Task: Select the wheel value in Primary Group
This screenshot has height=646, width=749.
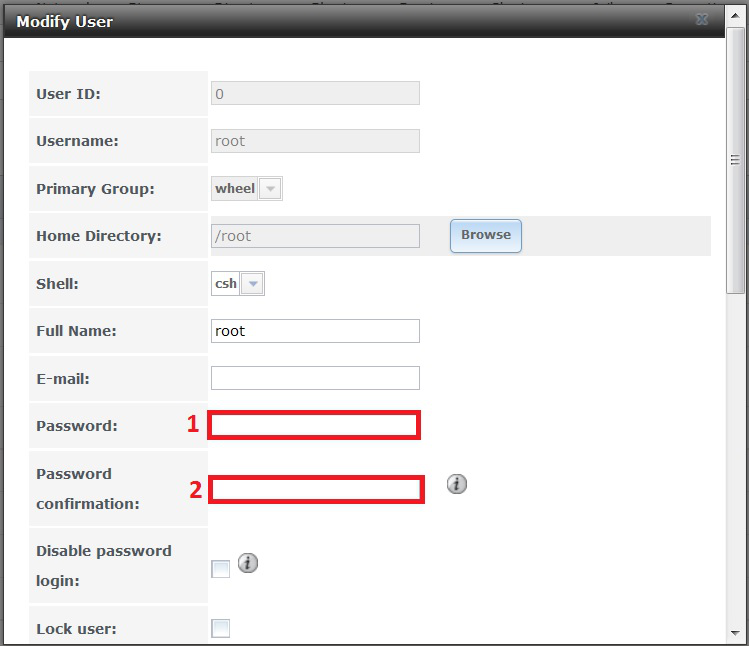Action: pos(235,188)
